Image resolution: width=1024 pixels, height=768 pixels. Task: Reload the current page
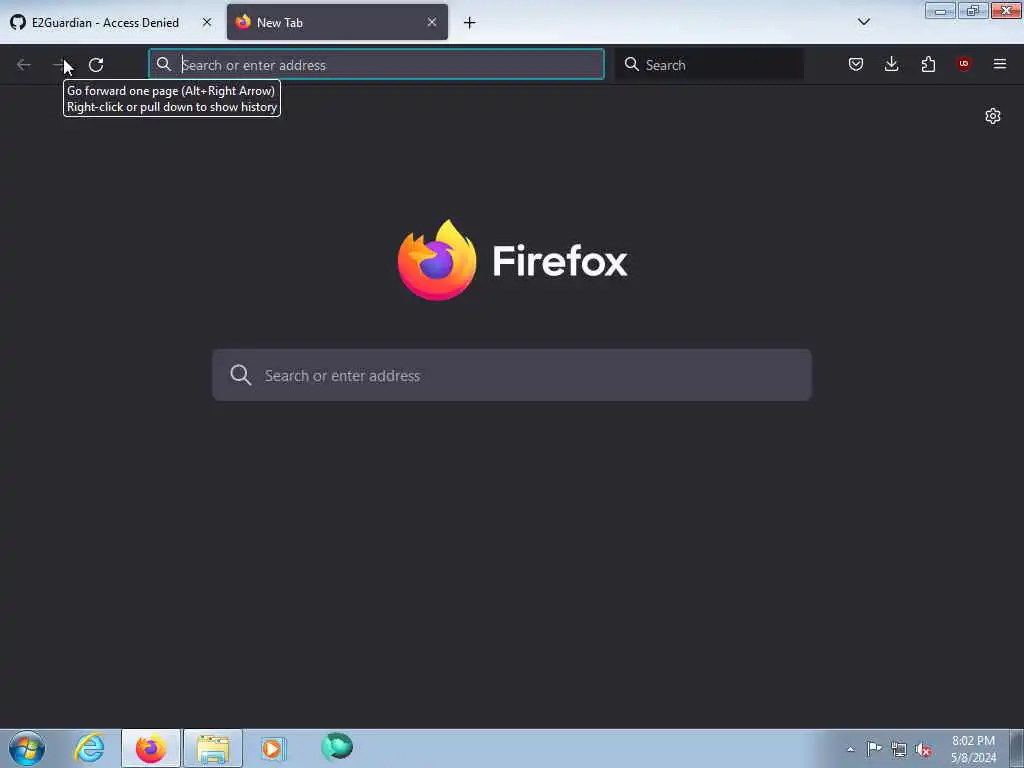(x=96, y=65)
